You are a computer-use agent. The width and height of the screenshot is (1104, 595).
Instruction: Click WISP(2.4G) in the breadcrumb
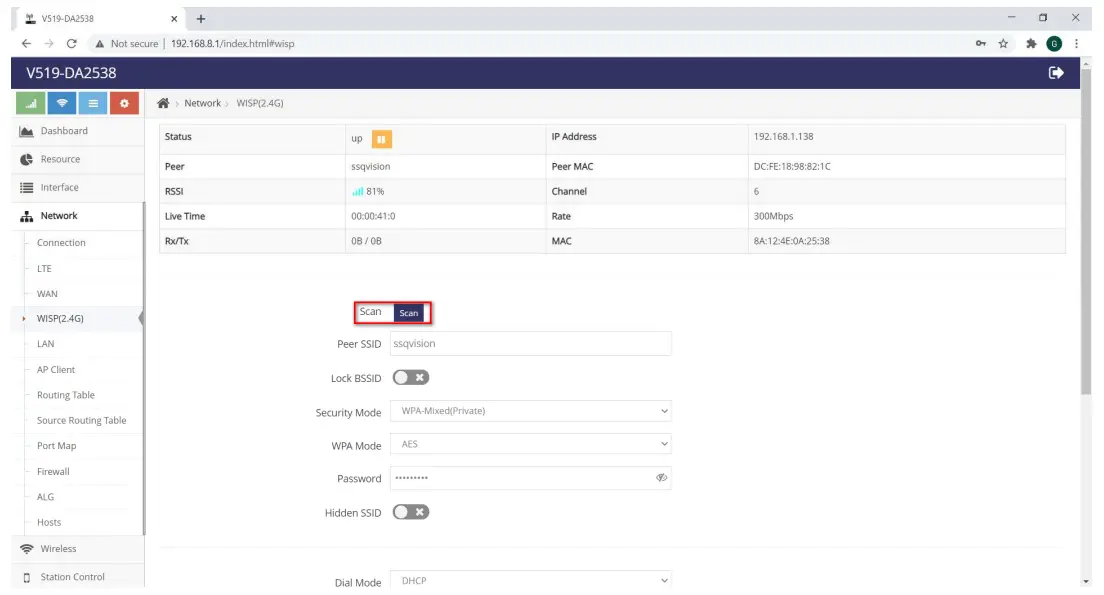[x=260, y=104]
